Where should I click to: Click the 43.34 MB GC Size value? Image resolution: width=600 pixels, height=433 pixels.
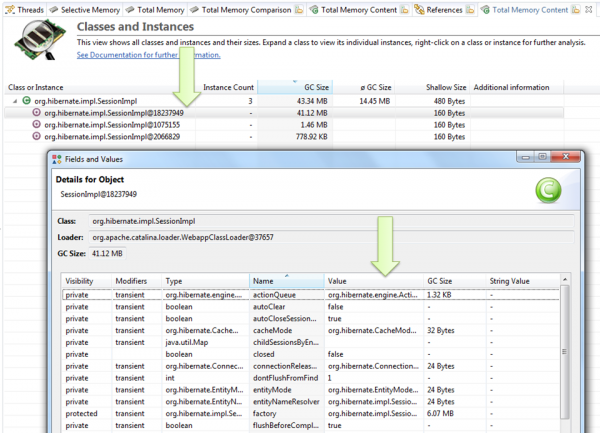coord(312,101)
